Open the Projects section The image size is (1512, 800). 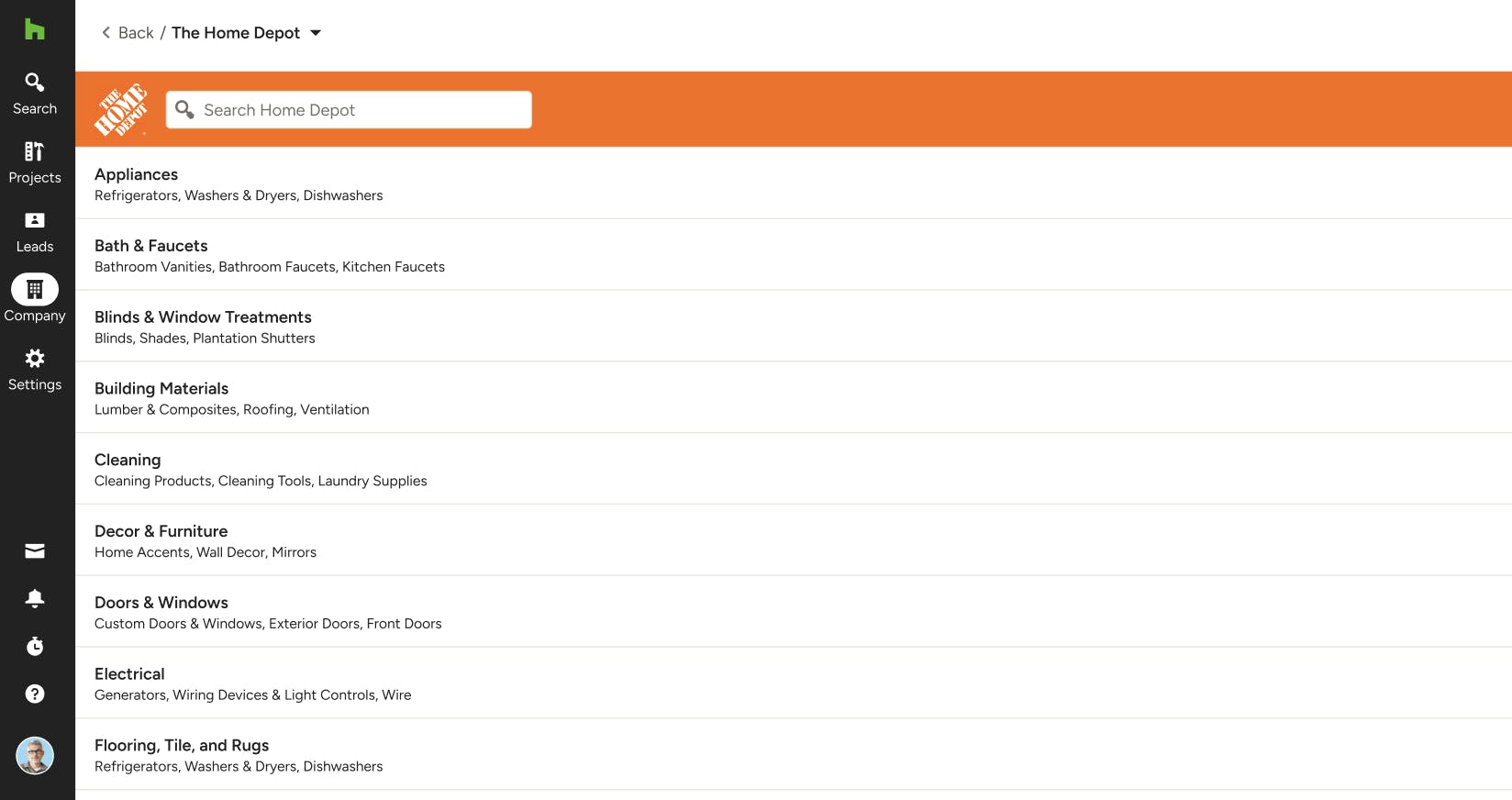point(35,163)
